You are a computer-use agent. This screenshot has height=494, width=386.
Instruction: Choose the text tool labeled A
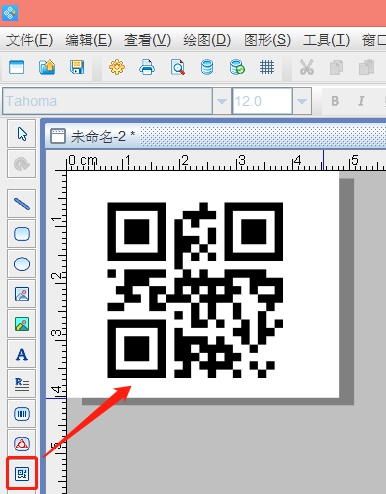click(x=22, y=354)
